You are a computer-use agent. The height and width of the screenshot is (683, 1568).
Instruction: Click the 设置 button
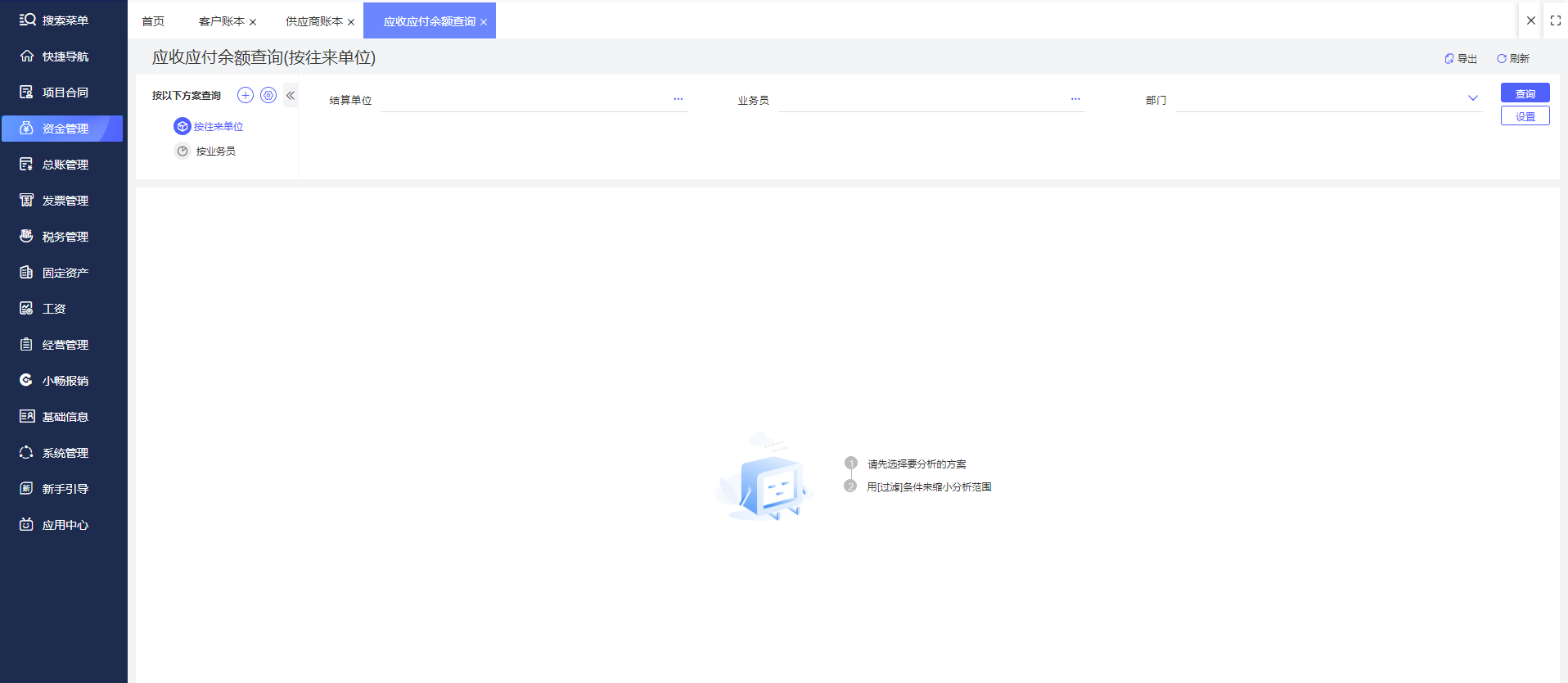tap(1525, 116)
